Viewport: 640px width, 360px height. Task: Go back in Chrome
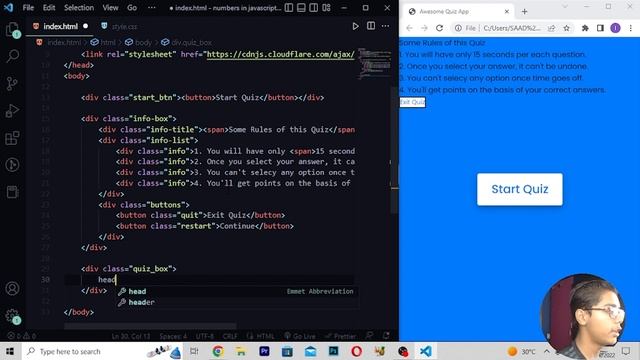[409, 28]
